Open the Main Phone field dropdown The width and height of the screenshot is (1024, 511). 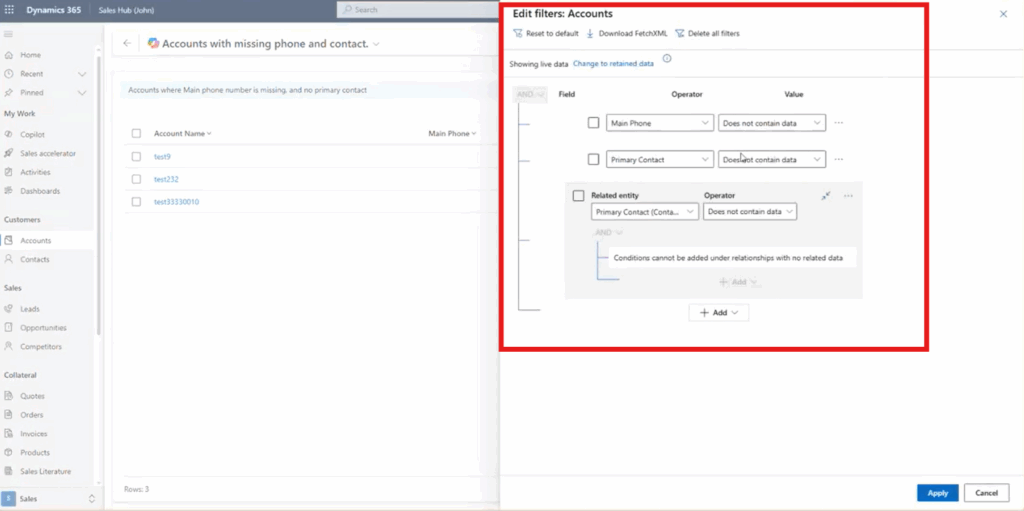pos(658,123)
